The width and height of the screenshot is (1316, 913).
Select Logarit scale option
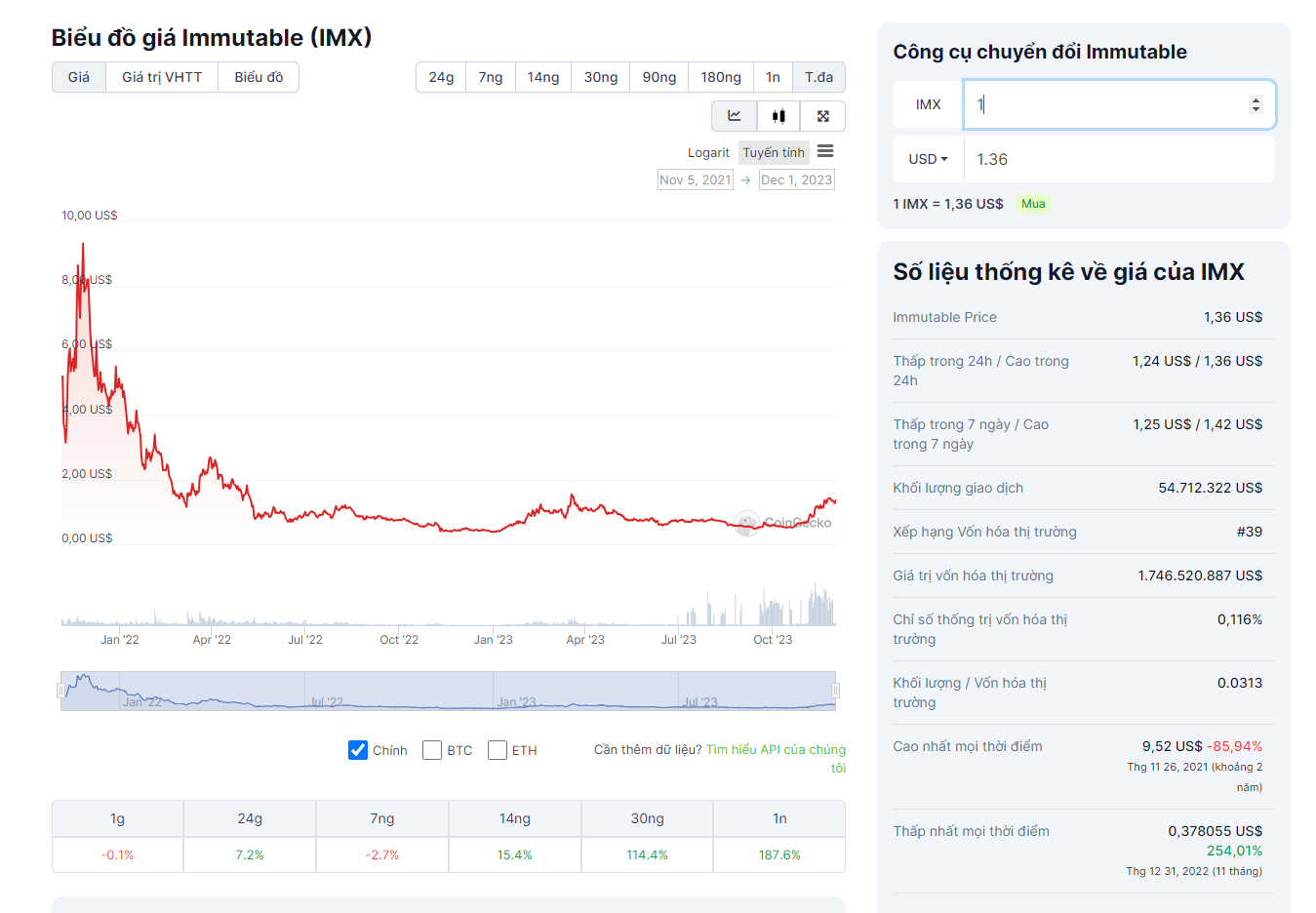708,152
